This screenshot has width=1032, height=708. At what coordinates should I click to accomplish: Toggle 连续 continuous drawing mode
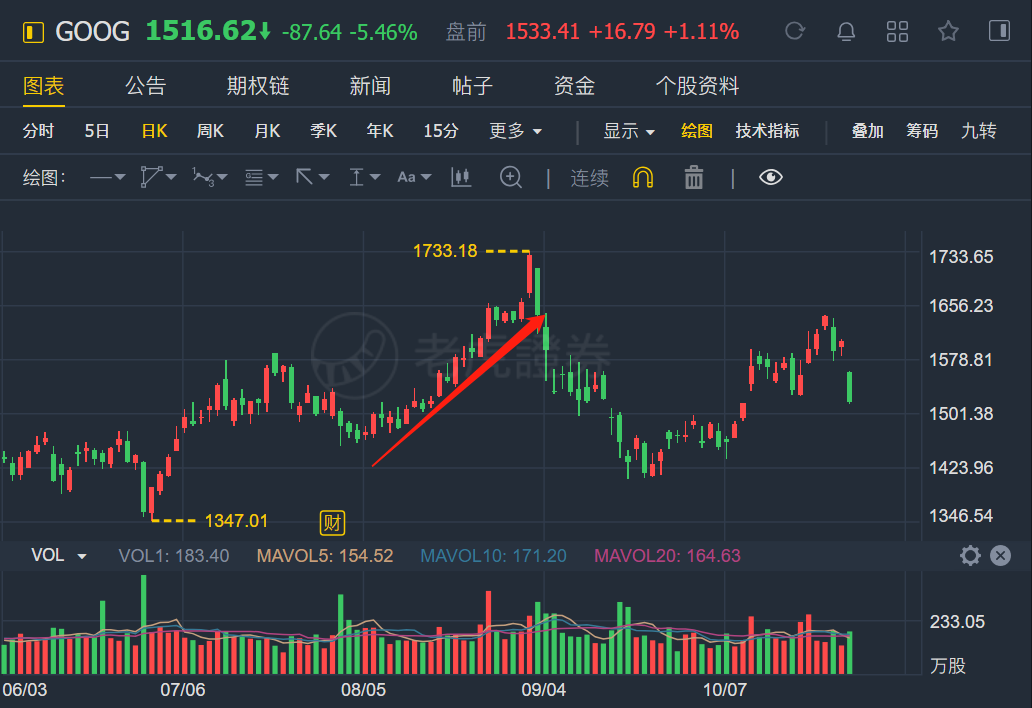pyautogui.click(x=589, y=178)
